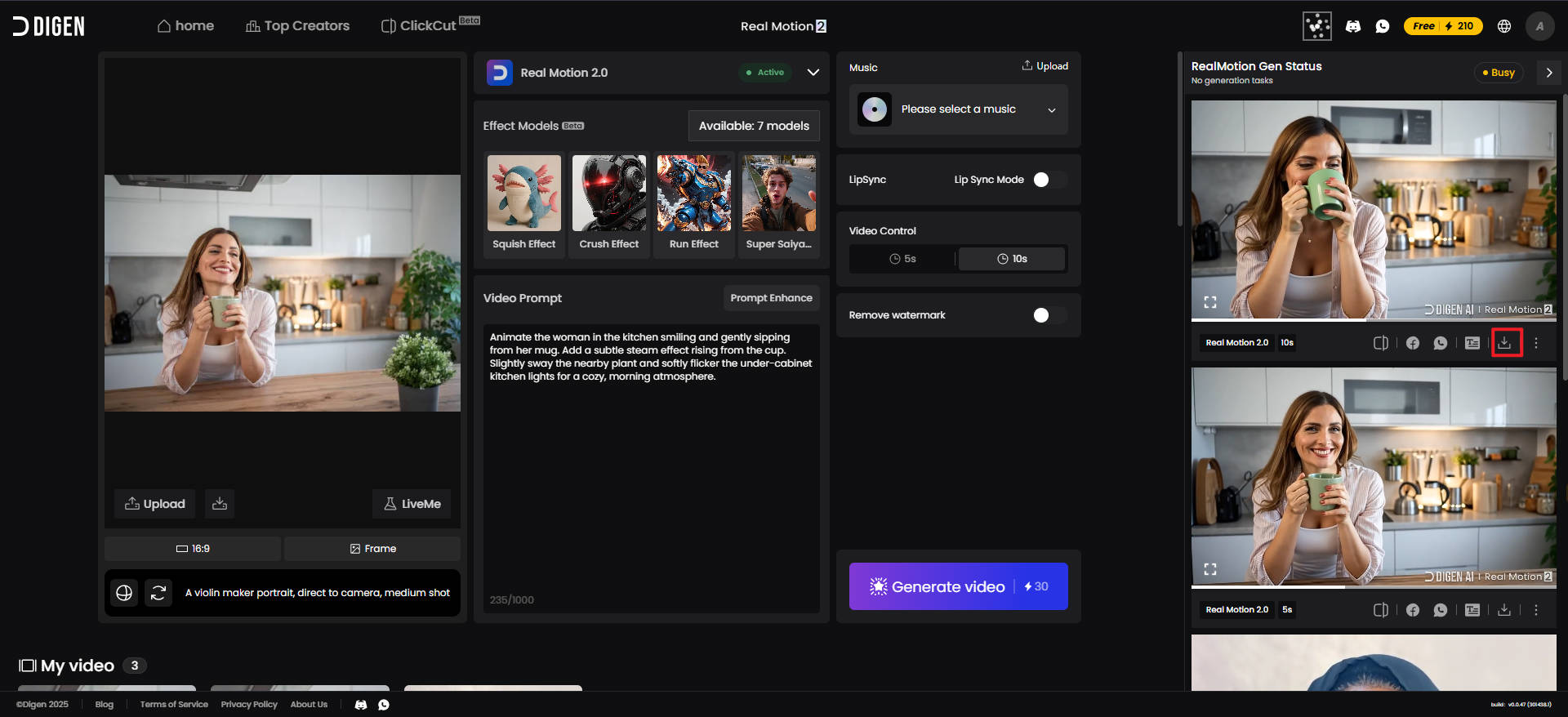This screenshot has height=717, width=1568.
Task: Go to the home tab
Action: pyautogui.click(x=185, y=26)
